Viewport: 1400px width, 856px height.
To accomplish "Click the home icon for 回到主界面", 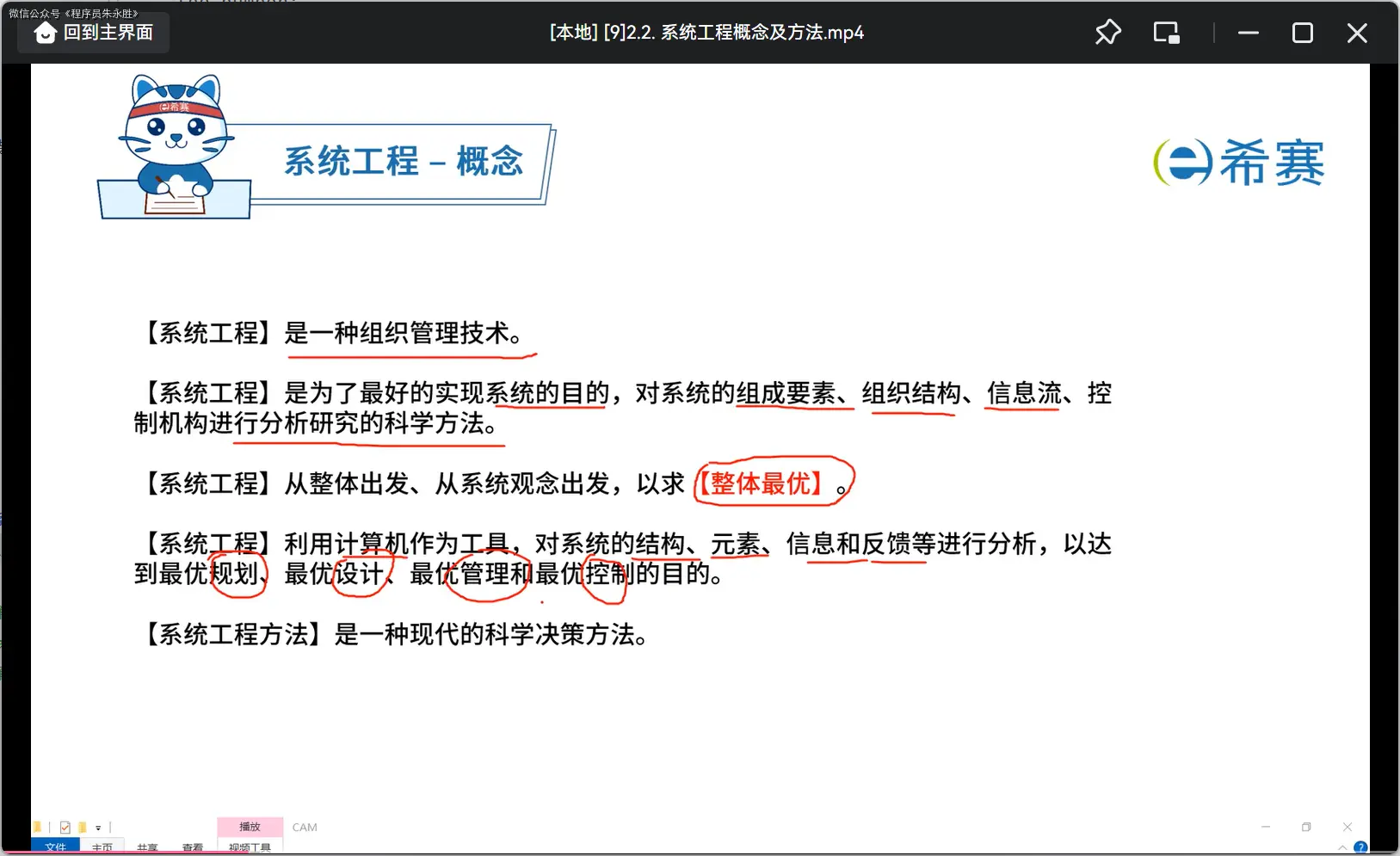I will pyautogui.click(x=45, y=33).
